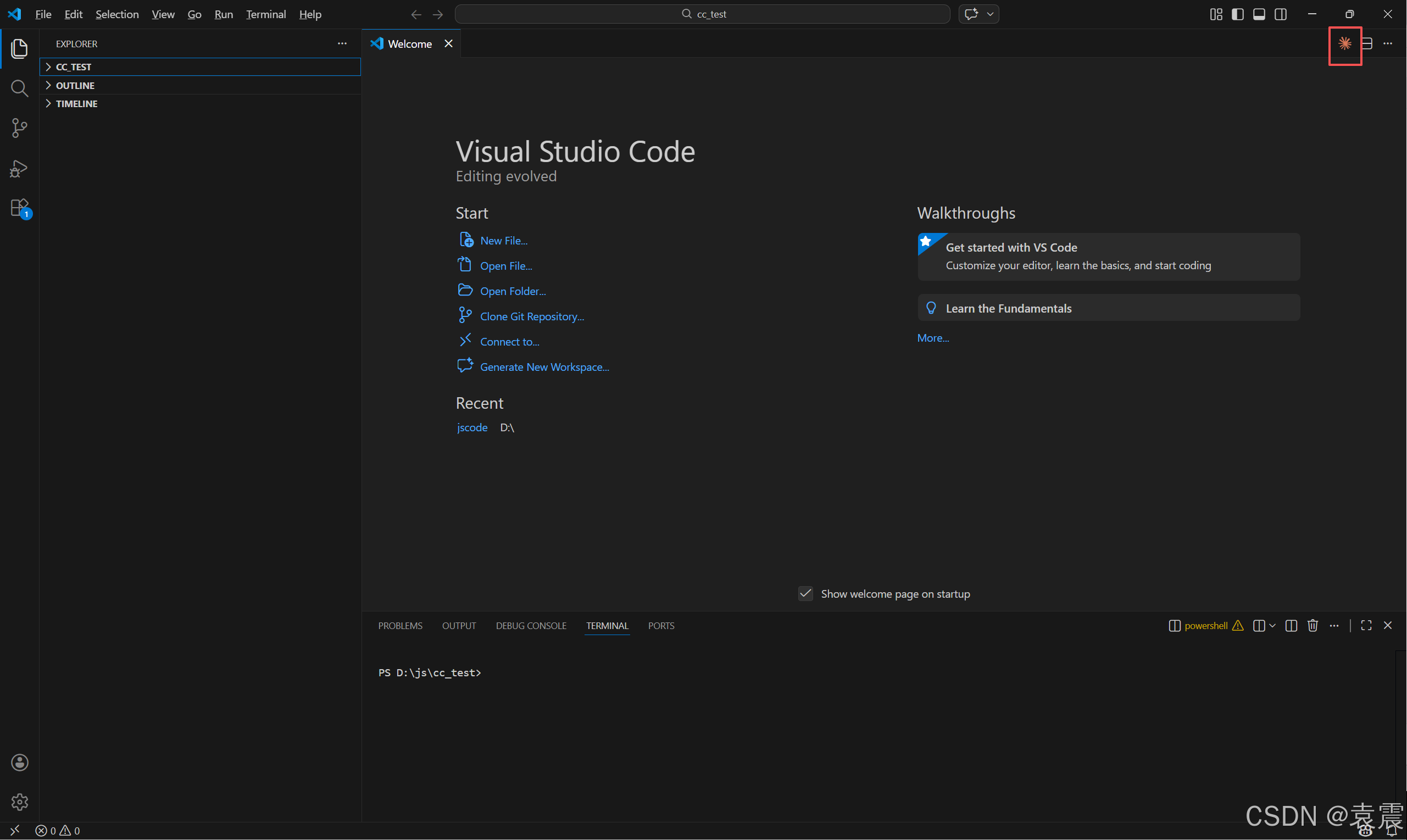Open the Search view in activity bar
The height and width of the screenshot is (840, 1407).
pyautogui.click(x=19, y=88)
